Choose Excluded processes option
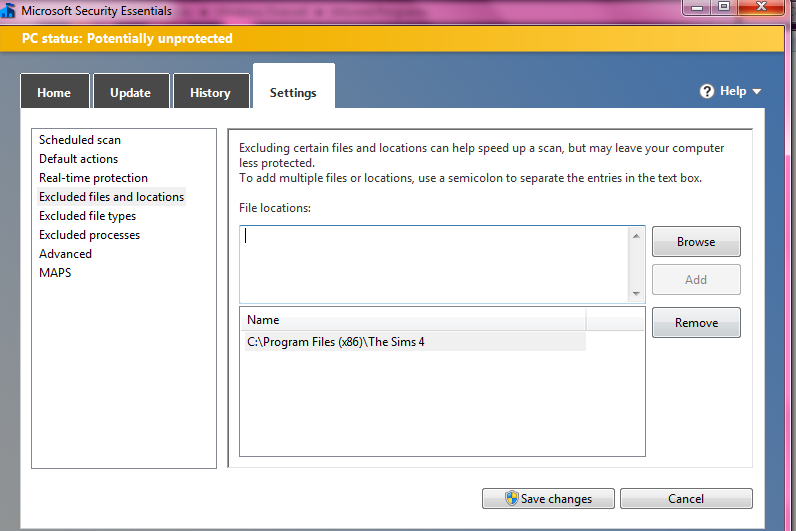The width and height of the screenshot is (796, 531). pyautogui.click(x=89, y=235)
